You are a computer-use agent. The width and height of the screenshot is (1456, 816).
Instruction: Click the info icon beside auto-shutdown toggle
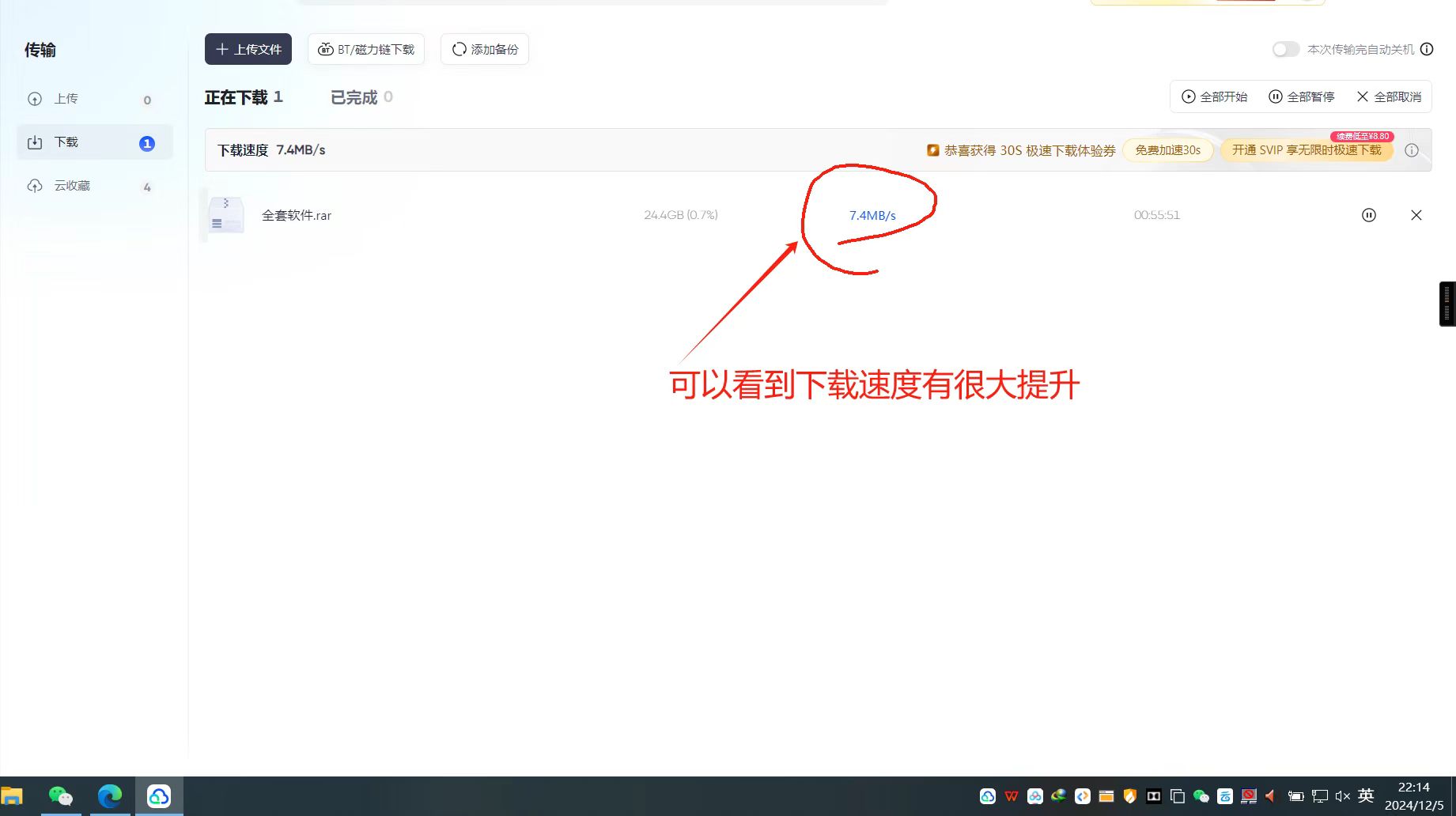click(x=1427, y=49)
